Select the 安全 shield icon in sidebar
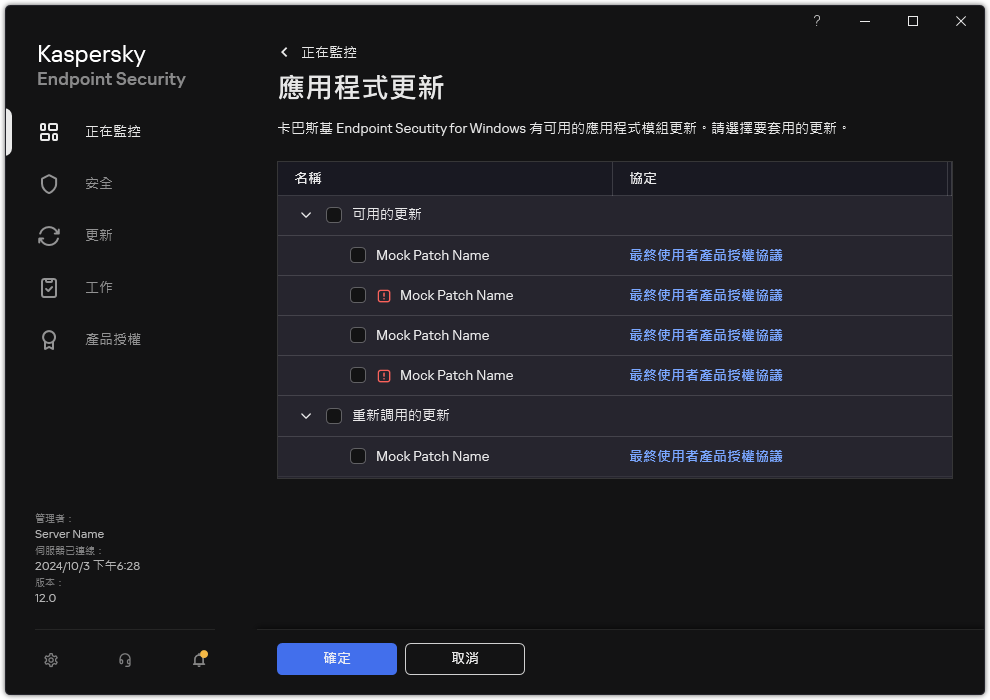This screenshot has height=700, width=990. tap(49, 183)
